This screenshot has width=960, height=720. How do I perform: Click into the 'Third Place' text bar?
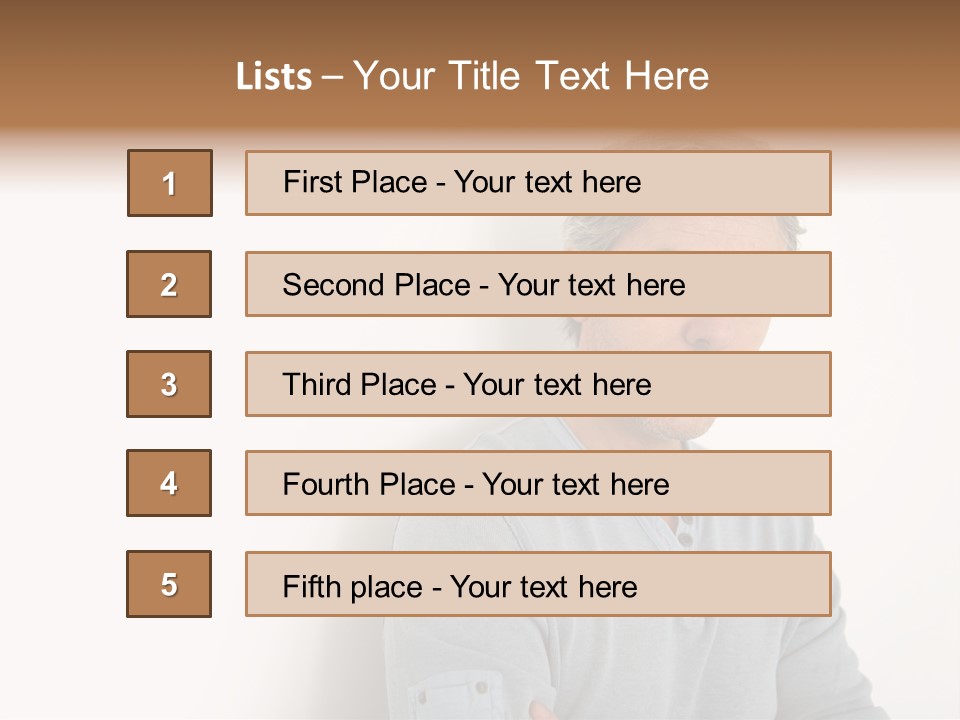(x=538, y=384)
